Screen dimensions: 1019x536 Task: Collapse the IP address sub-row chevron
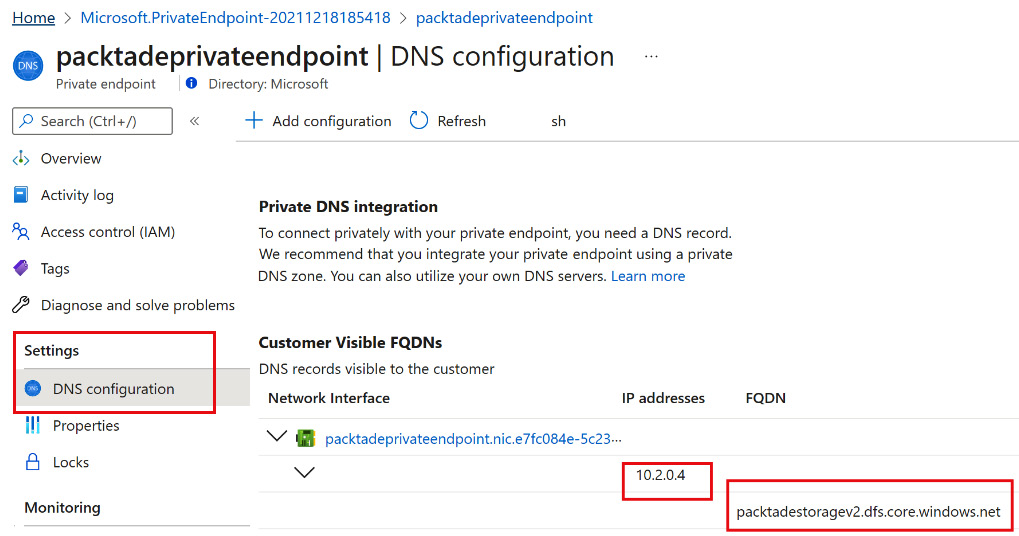(304, 472)
